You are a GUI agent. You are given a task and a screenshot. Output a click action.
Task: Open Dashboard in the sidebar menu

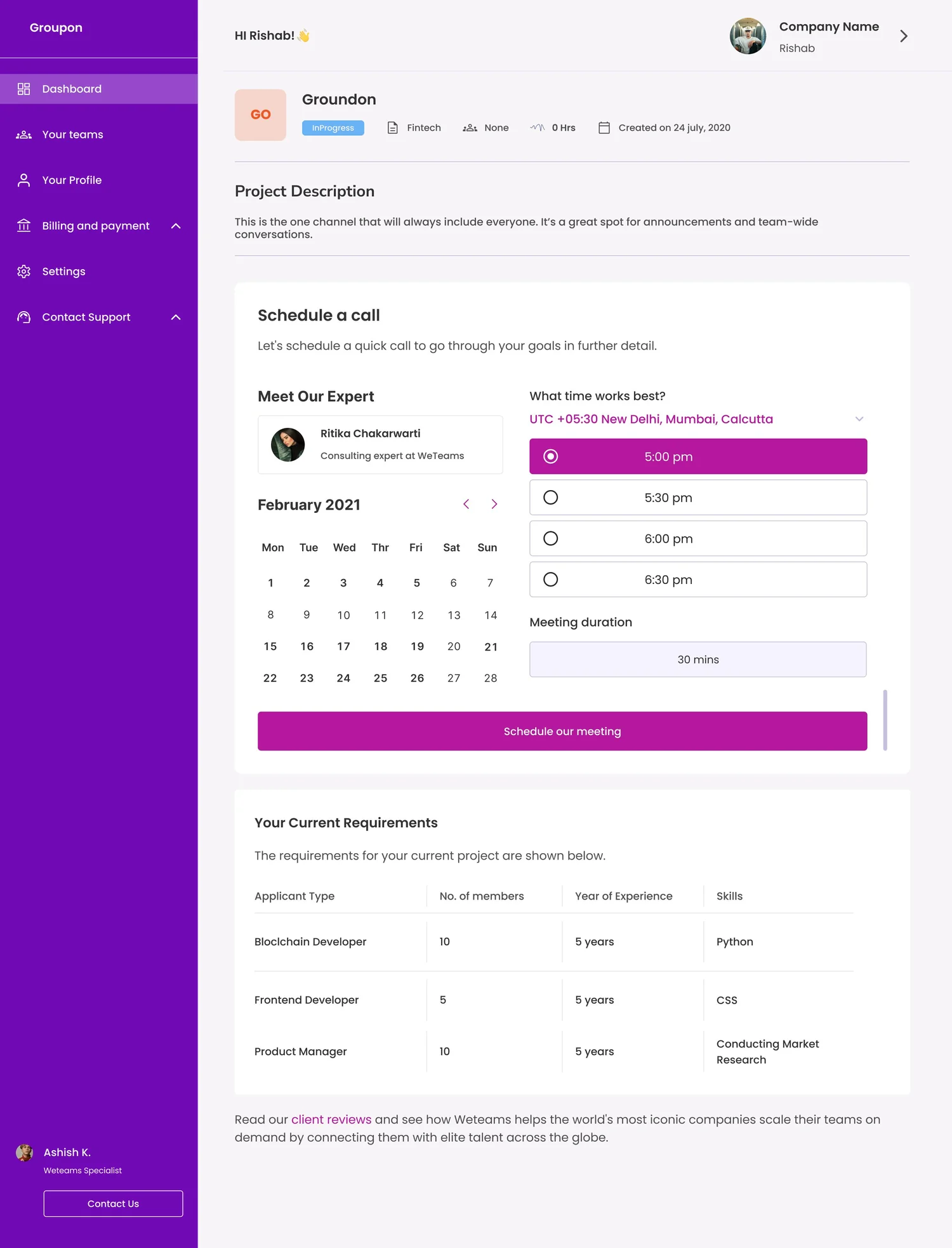pos(99,89)
